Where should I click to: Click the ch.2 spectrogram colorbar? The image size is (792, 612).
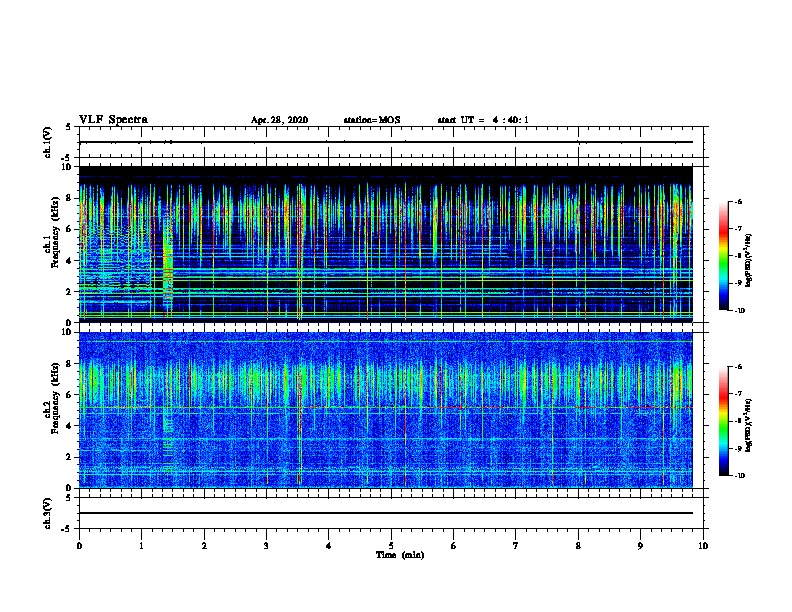pos(723,421)
